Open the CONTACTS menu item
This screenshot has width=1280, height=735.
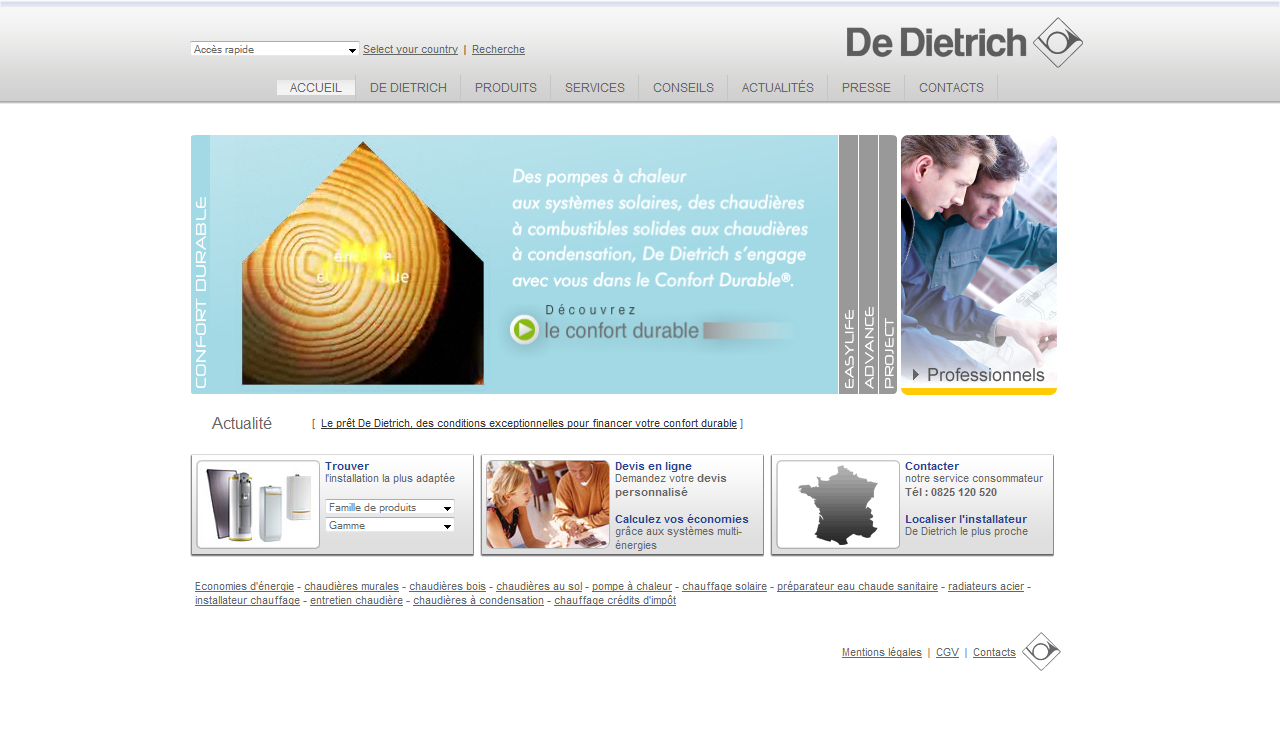coord(951,88)
